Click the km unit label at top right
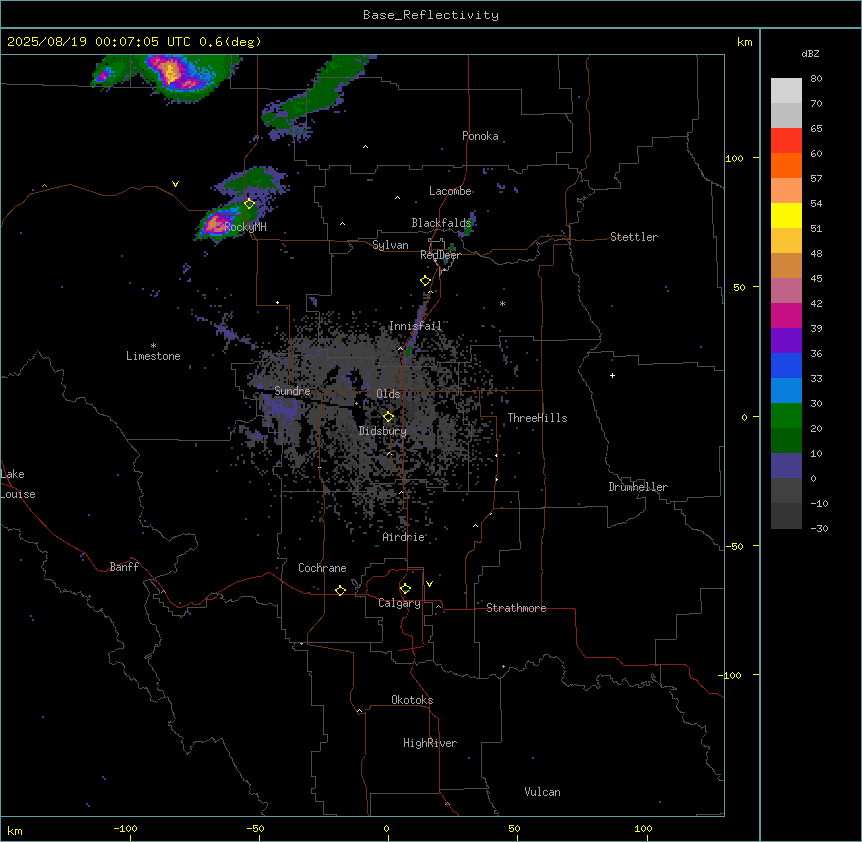This screenshot has width=862, height=842. pos(744,42)
